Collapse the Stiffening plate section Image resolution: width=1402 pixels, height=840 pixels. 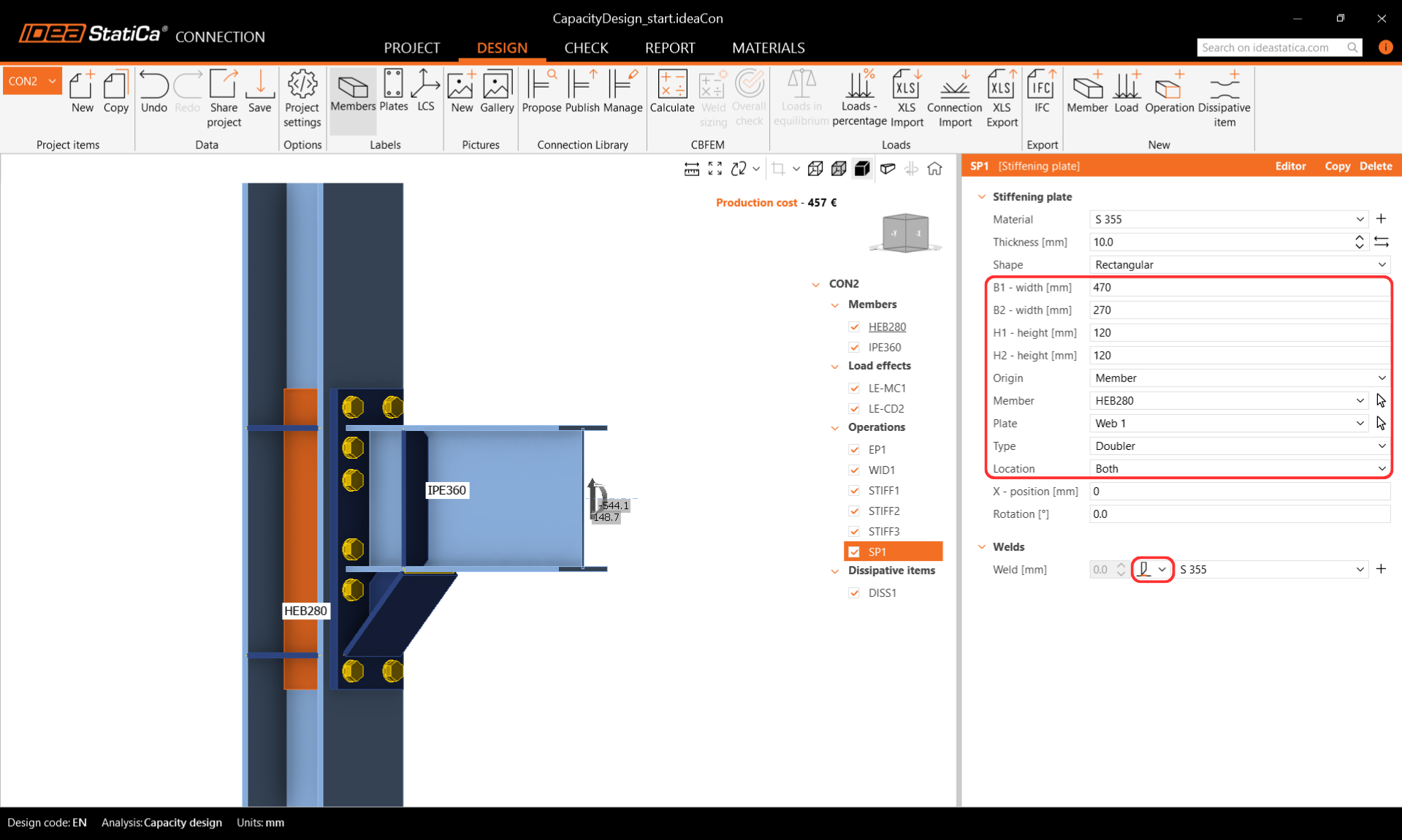click(x=982, y=196)
